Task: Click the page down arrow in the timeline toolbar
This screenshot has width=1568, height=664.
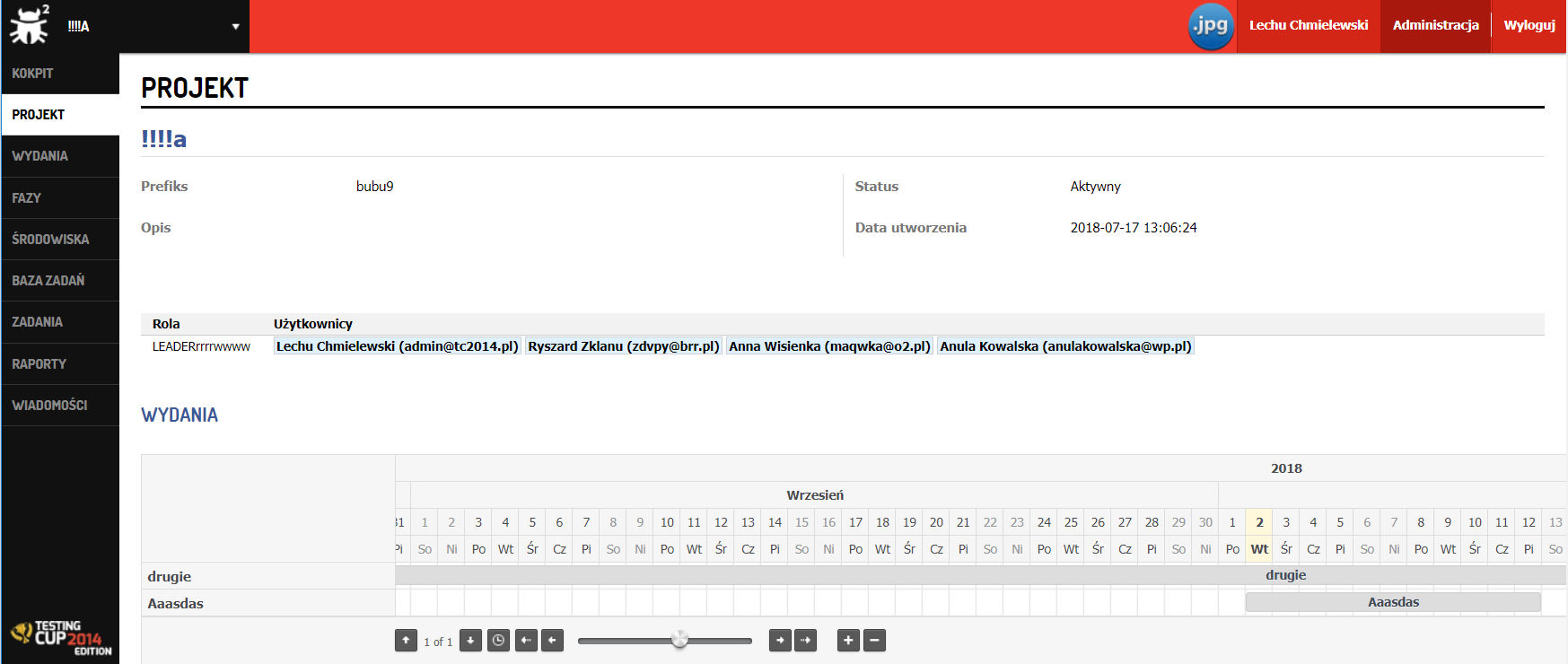Action: tap(470, 641)
